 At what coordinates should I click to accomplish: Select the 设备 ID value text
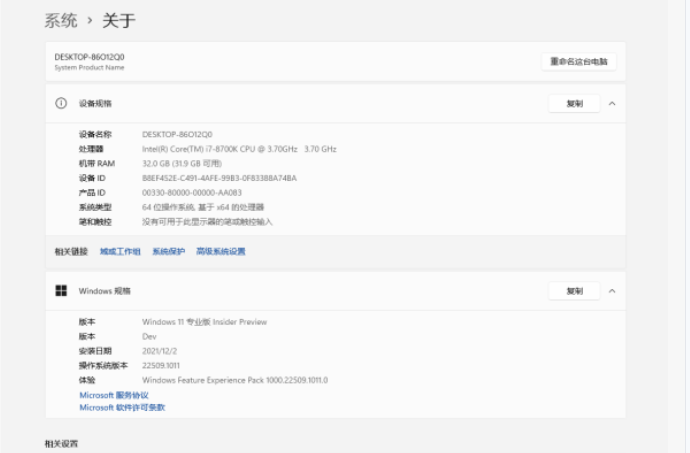219,178
